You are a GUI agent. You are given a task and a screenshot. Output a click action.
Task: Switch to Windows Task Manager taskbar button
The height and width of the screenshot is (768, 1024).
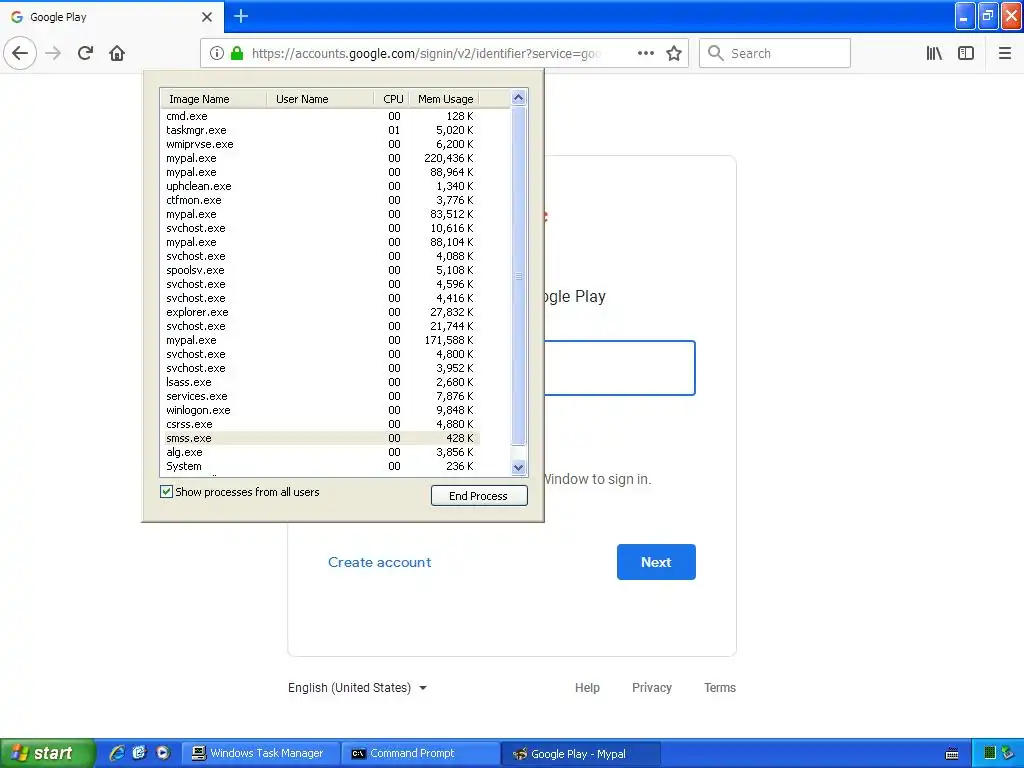click(261, 754)
